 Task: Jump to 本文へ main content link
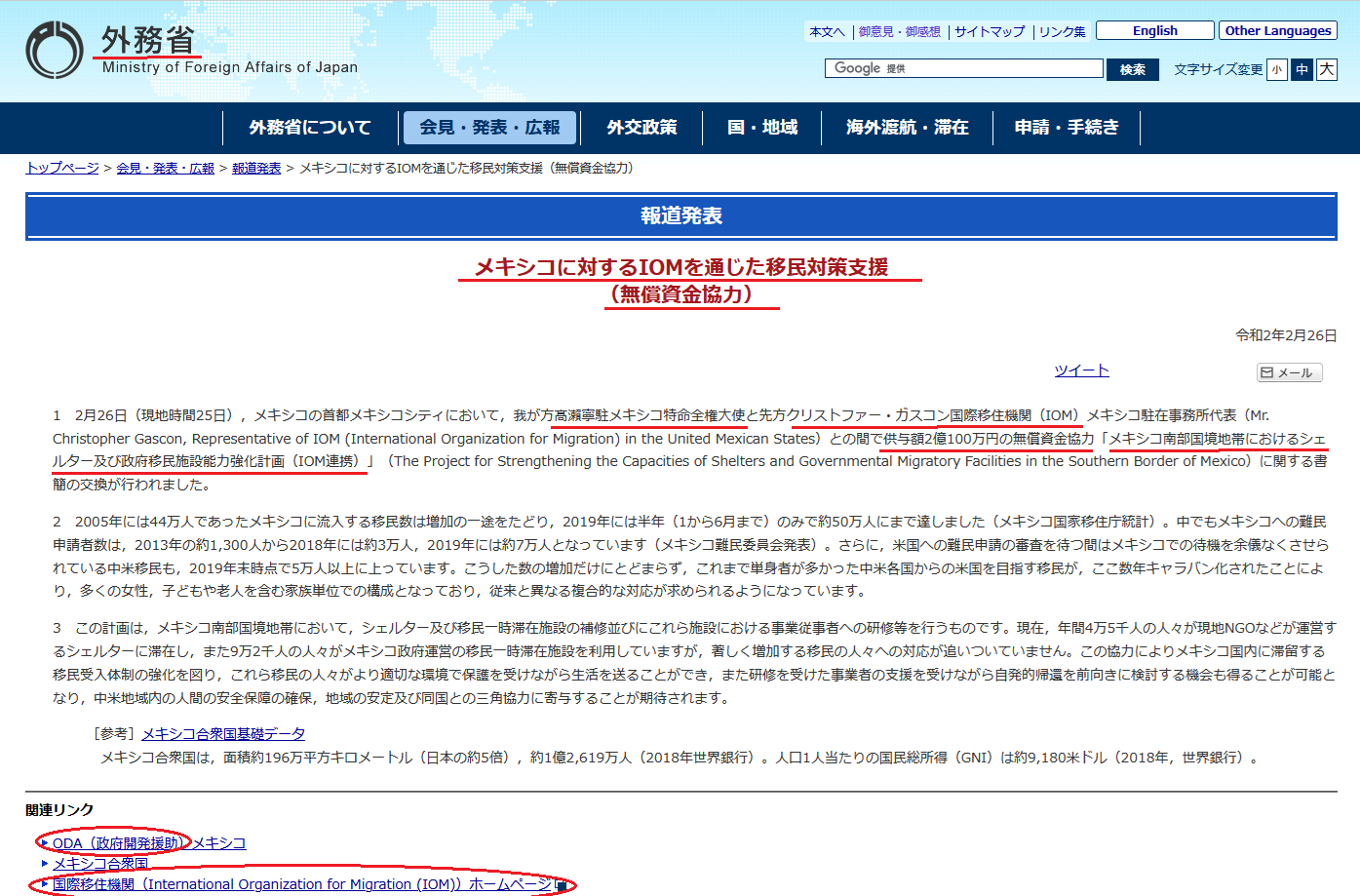click(x=827, y=31)
